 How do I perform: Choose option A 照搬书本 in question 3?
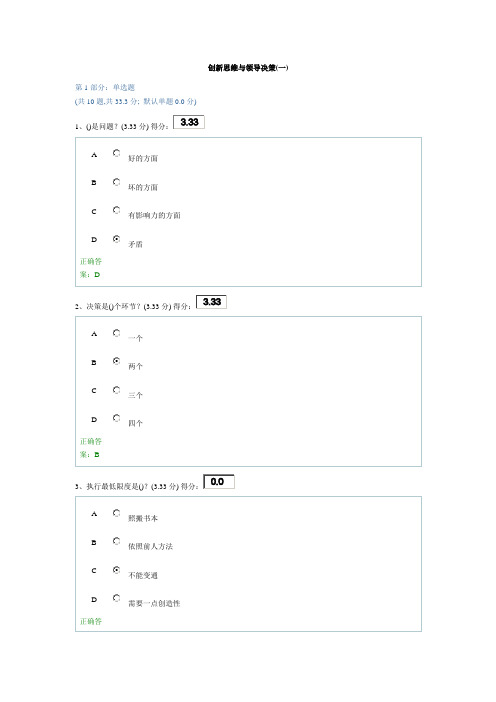[116, 513]
